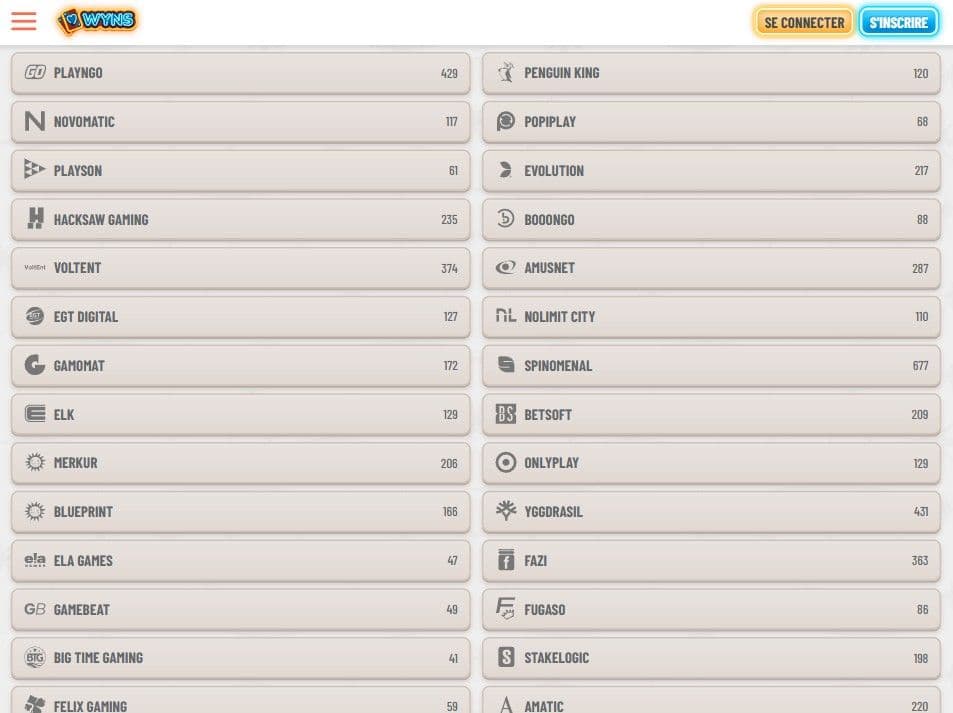Click the Nolimit City logo icon
The height and width of the screenshot is (713, 953).
pyautogui.click(x=506, y=316)
